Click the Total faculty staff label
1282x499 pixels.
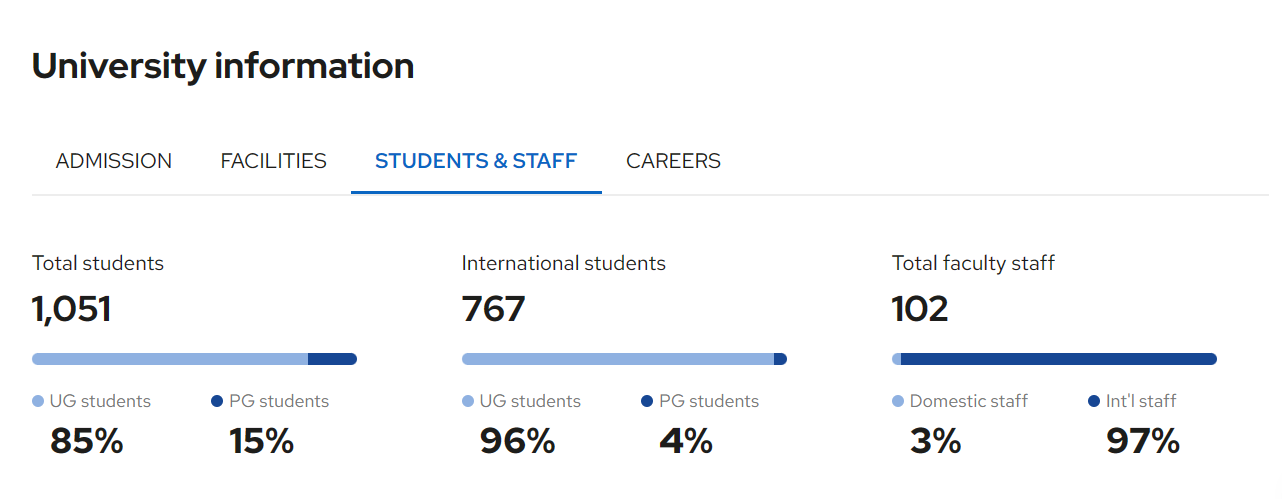click(x=973, y=264)
